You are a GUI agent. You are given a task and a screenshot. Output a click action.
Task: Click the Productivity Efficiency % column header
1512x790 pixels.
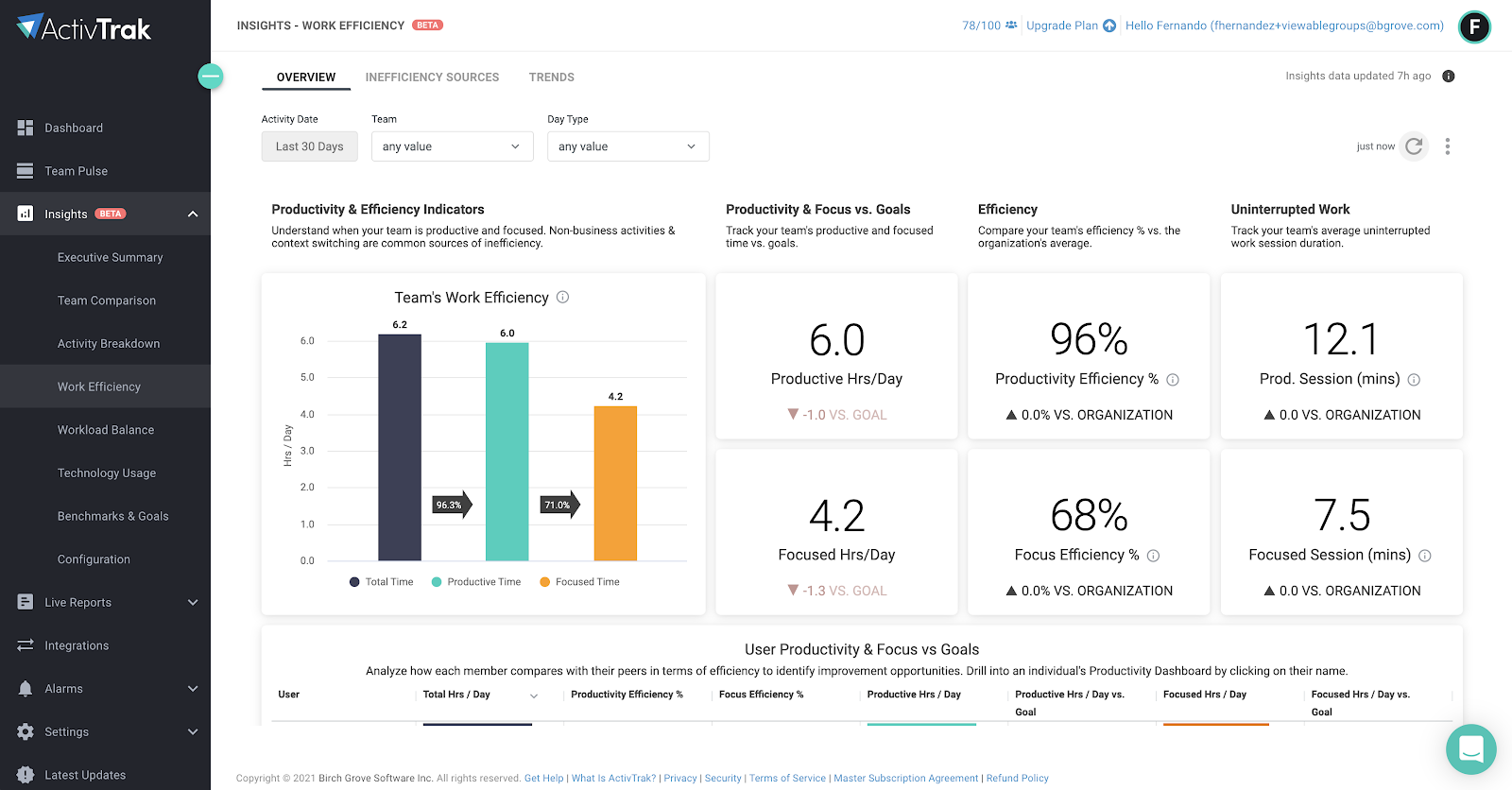coord(627,695)
